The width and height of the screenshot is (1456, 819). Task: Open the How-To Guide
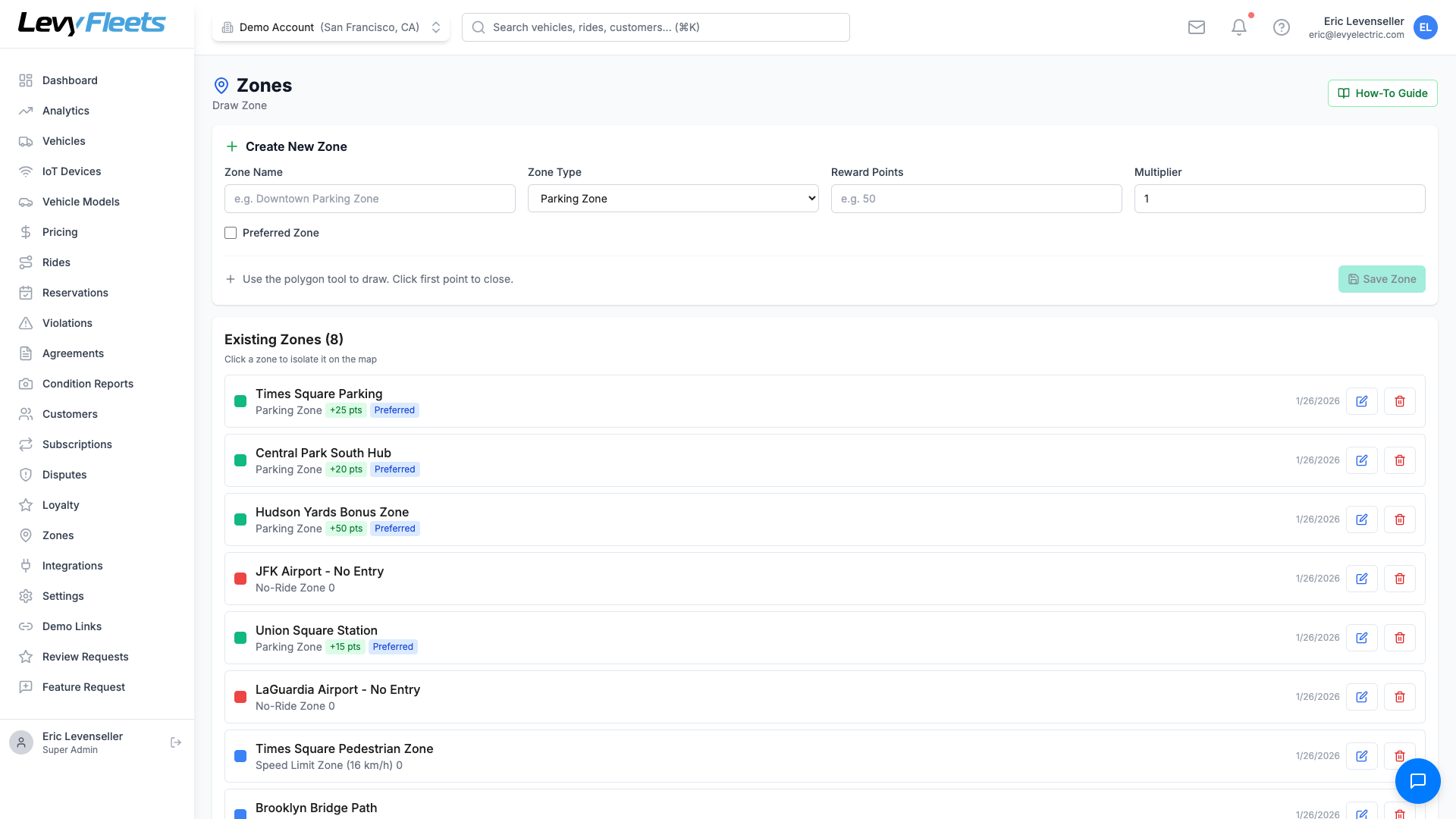tap(1382, 93)
